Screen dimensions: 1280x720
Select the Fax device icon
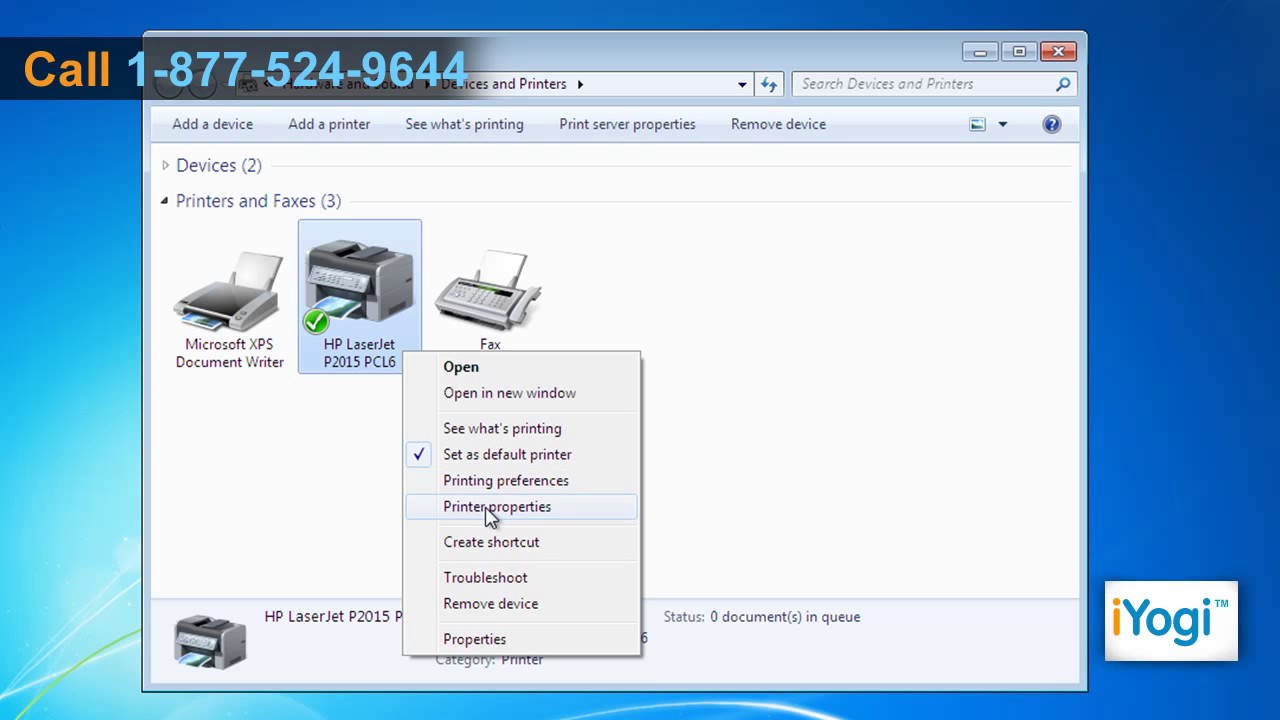[x=489, y=300]
